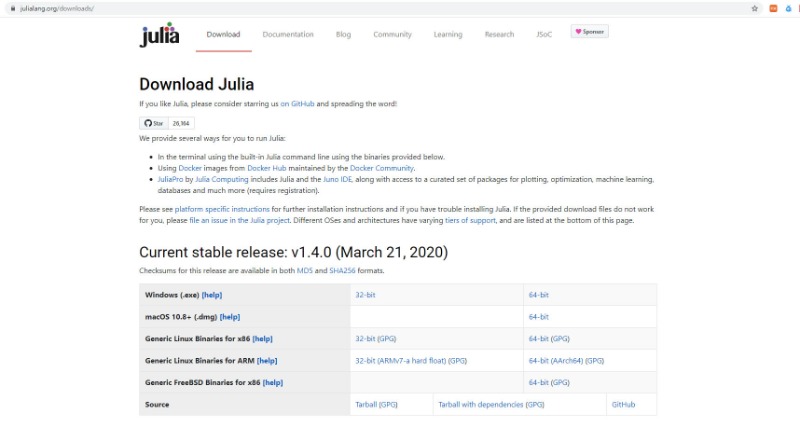Image resolution: width=800 pixels, height=439 pixels.
Task: Click the GitHub Star button
Action: pos(154,123)
